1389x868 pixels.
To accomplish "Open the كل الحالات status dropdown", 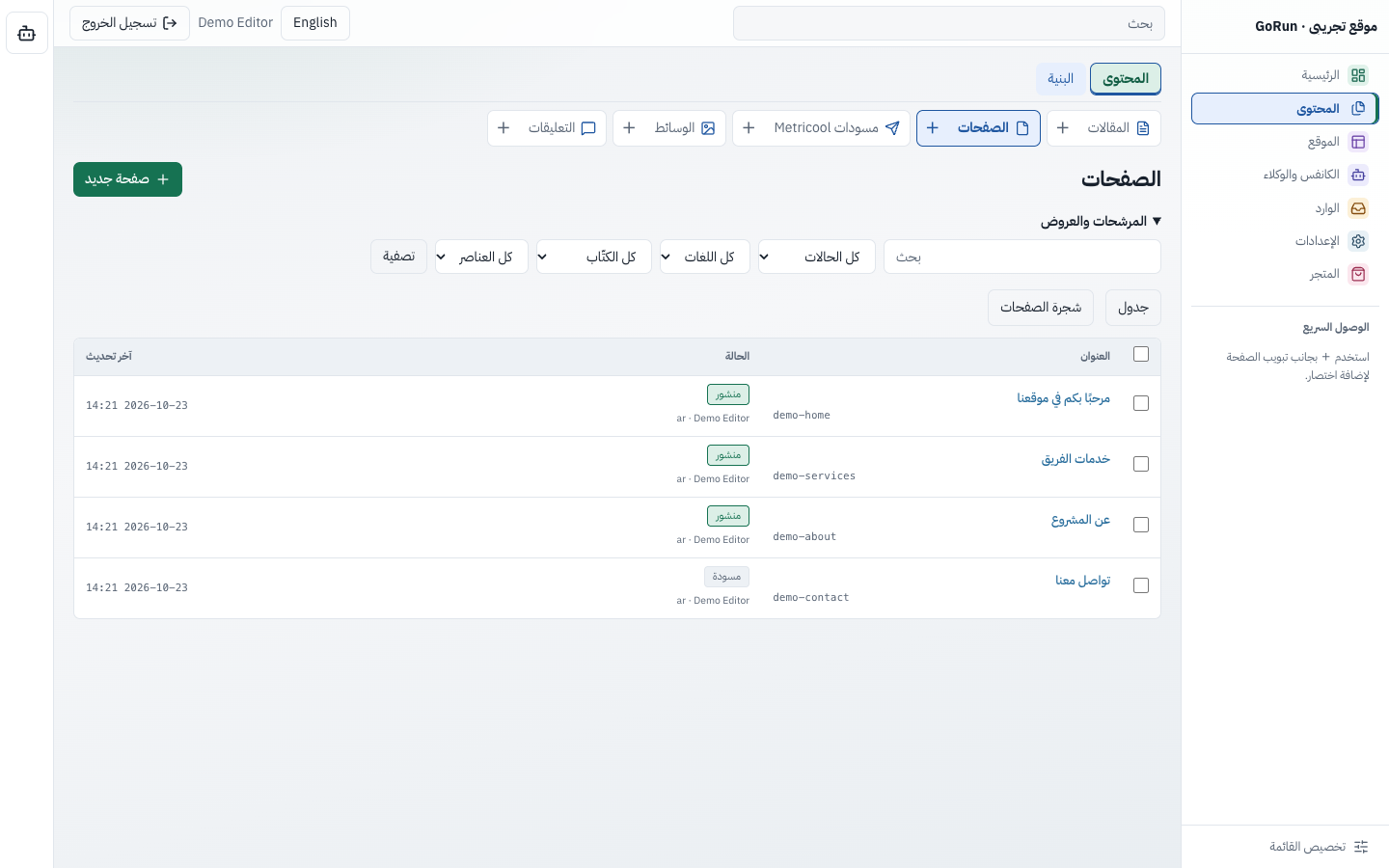I will pos(816,257).
